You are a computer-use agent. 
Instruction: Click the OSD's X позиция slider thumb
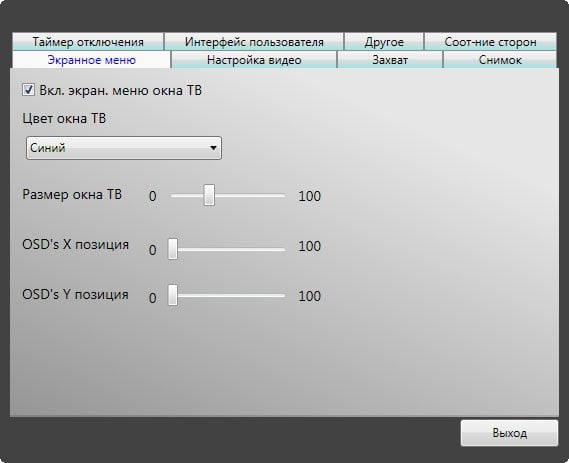[x=173, y=249]
